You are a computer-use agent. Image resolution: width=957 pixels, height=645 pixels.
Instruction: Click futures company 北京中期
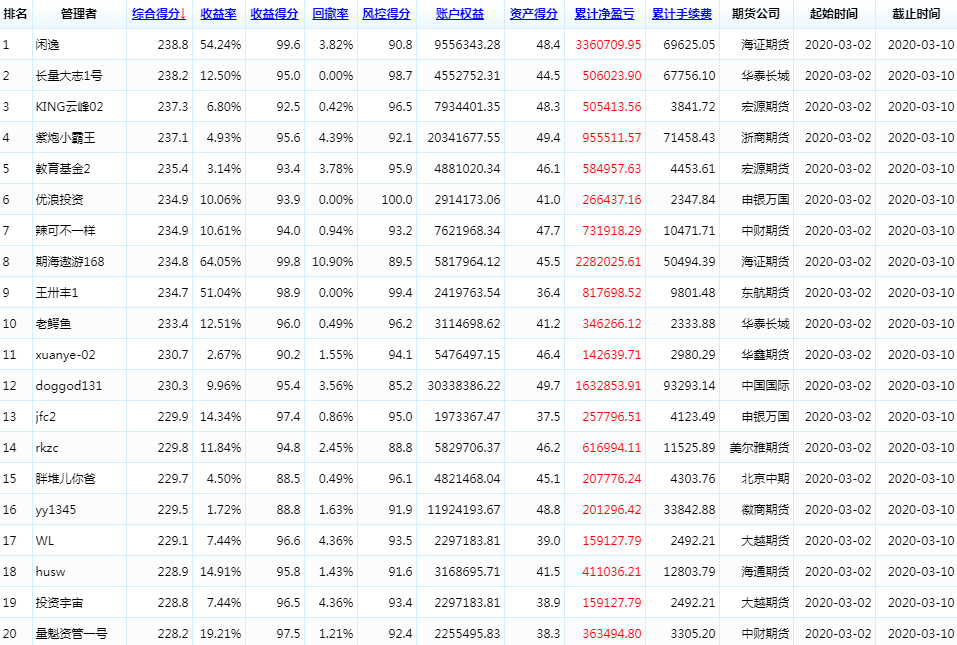pyautogui.click(x=765, y=479)
